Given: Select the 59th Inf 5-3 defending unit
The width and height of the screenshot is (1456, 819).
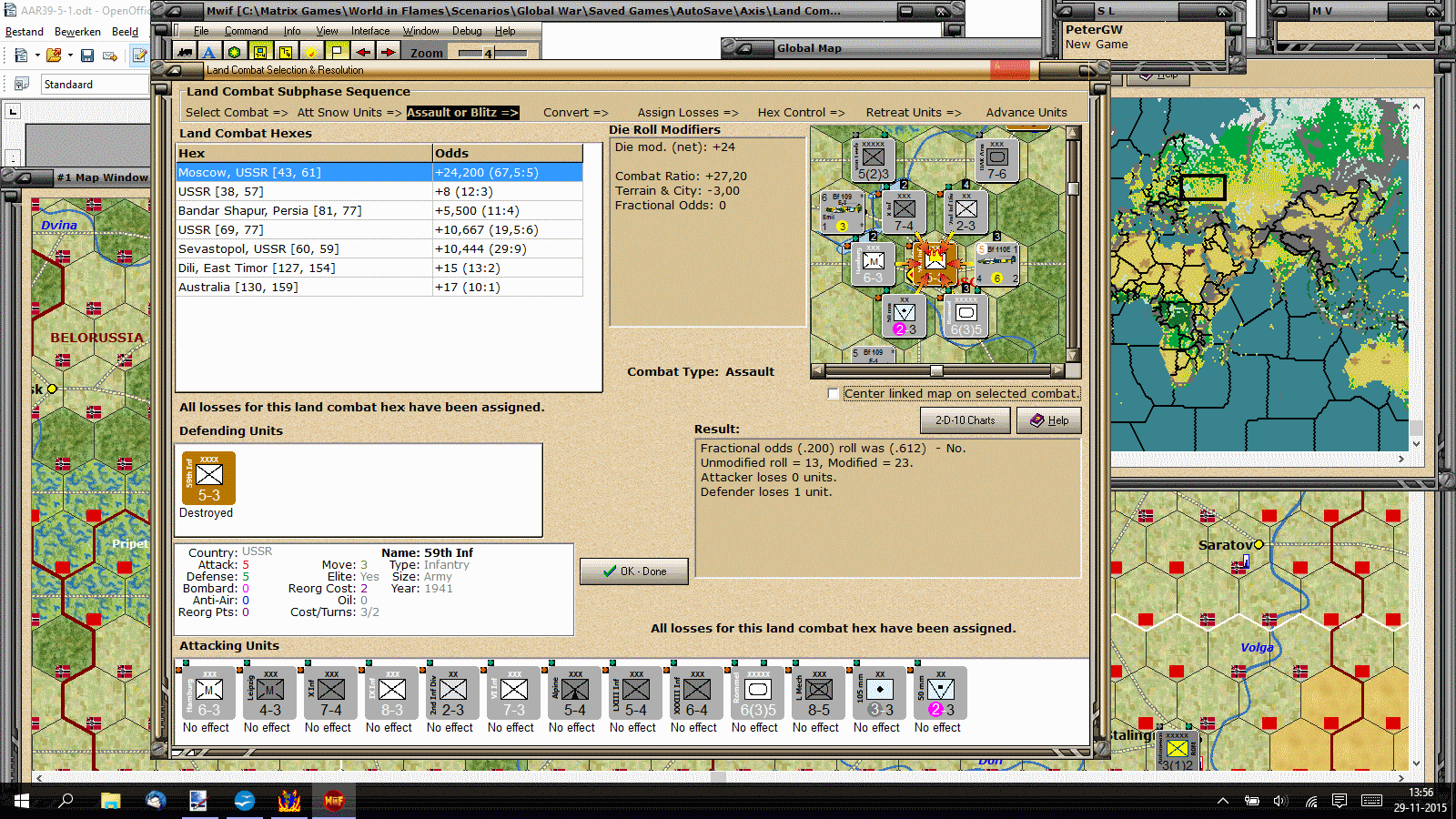Looking at the screenshot, I should click(208, 478).
